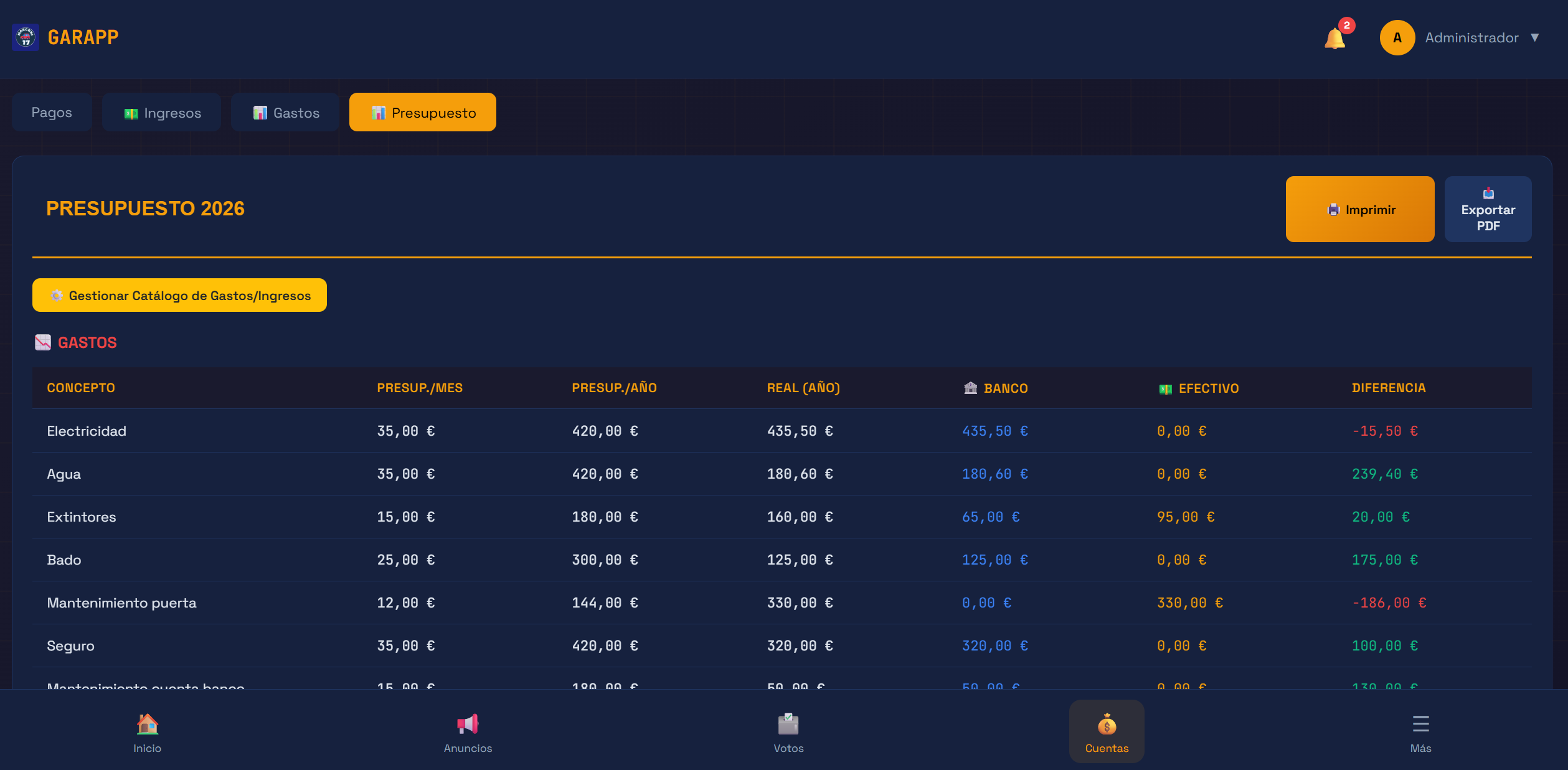Go to Inicio home icon
The width and height of the screenshot is (1568, 770).
[147, 724]
